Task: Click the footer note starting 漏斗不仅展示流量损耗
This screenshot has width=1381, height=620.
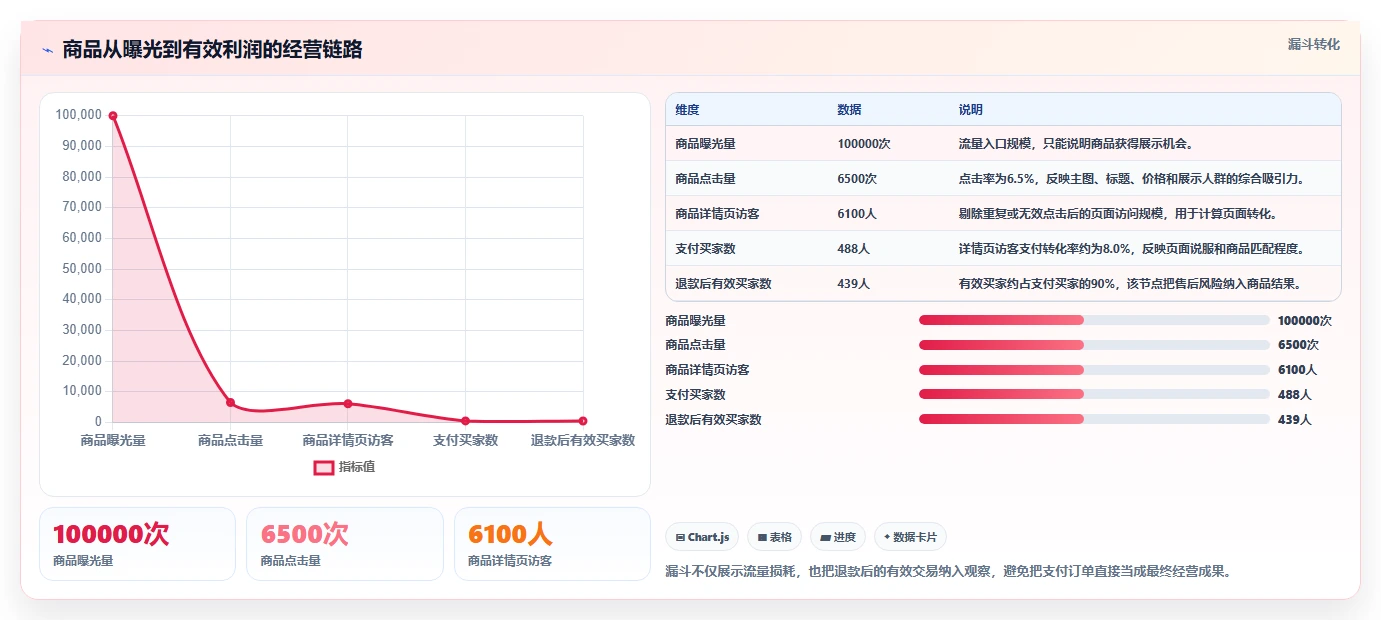Action: click(951, 572)
